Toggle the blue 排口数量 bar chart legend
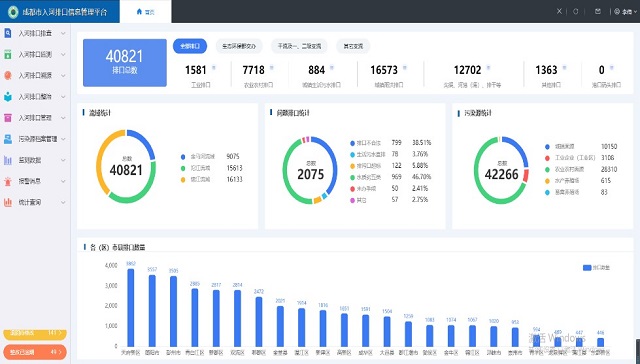The image size is (640, 364). pos(596,268)
